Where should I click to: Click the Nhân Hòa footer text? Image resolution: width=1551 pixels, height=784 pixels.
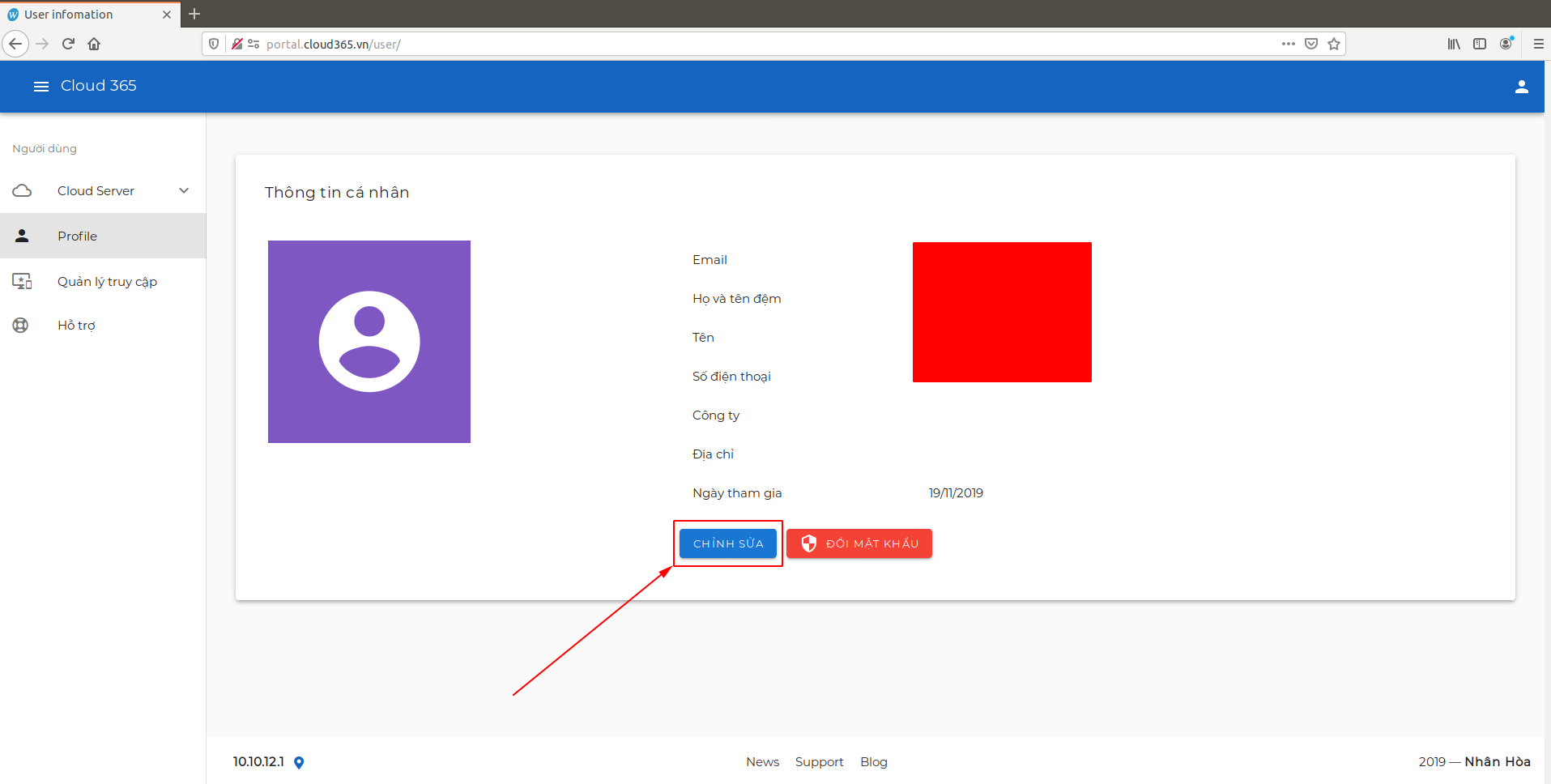pos(1498,762)
